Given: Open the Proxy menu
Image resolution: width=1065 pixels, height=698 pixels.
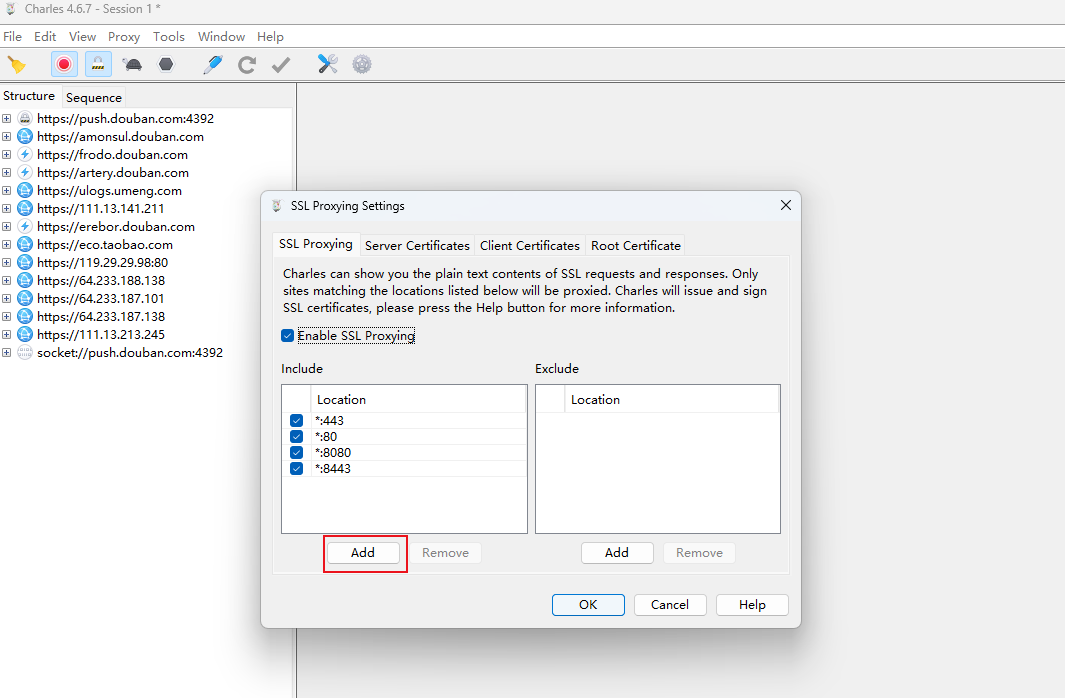Looking at the screenshot, I should [124, 37].
